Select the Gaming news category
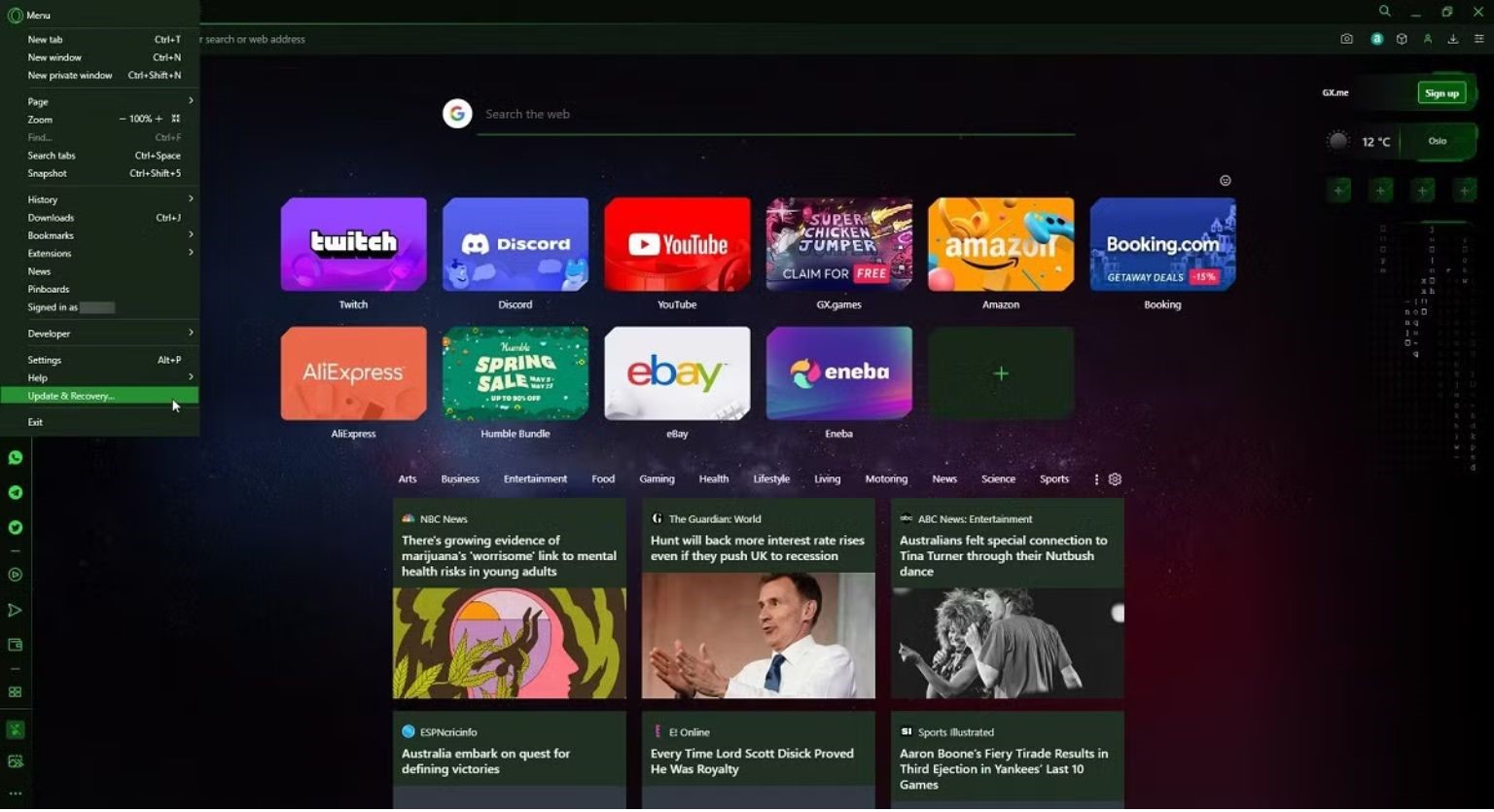This screenshot has width=1494, height=812. (657, 479)
